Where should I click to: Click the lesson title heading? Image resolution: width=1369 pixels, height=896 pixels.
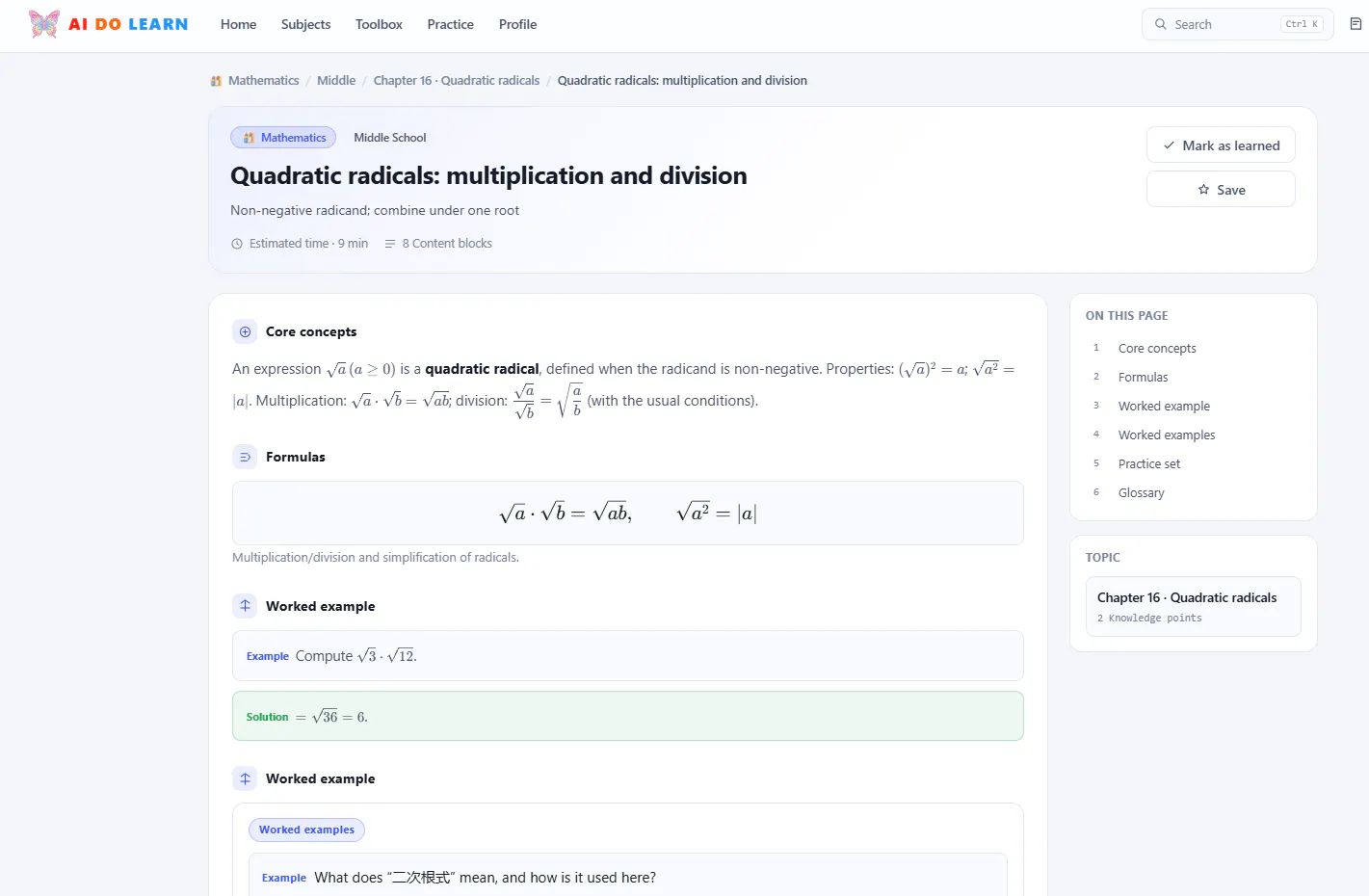click(x=488, y=175)
